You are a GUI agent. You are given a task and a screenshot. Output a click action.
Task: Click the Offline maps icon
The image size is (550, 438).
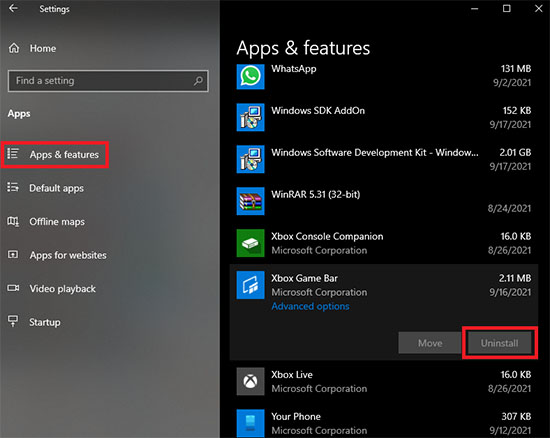13,221
